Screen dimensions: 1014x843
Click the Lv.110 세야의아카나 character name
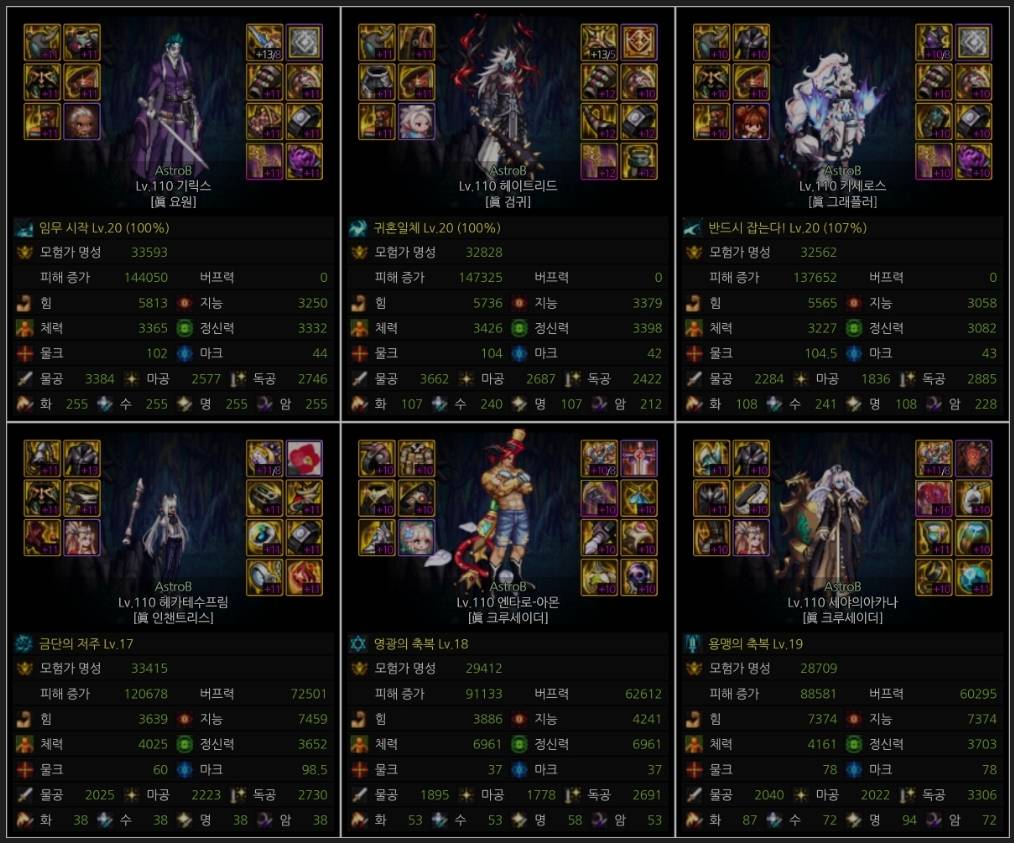click(x=842, y=602)
